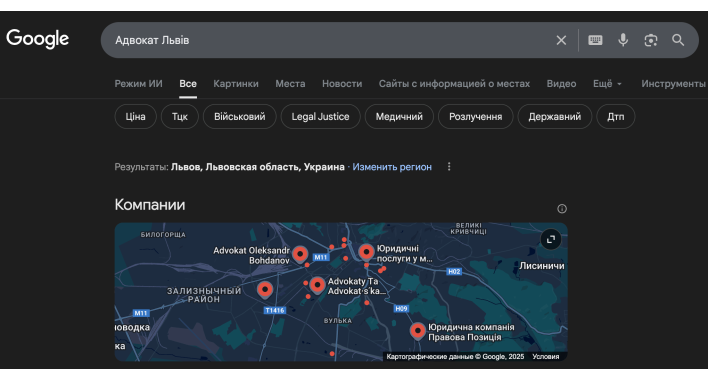Click ВУЛЬКА district label on map
The width and height of the screenshot is (708, 380).
pyautogui.click(x=338, y=321)
